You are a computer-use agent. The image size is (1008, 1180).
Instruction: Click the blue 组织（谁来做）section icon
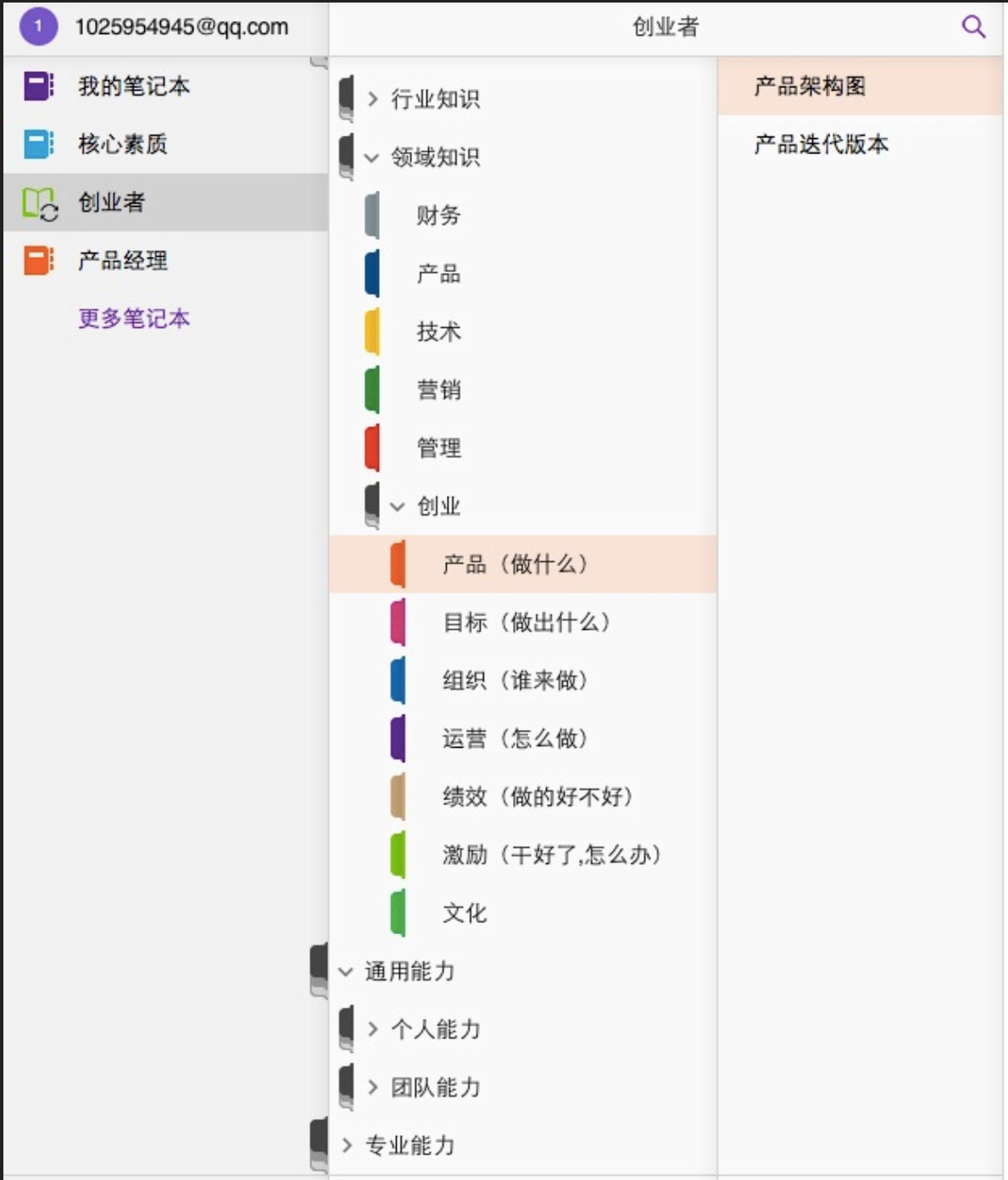[398, 680]
